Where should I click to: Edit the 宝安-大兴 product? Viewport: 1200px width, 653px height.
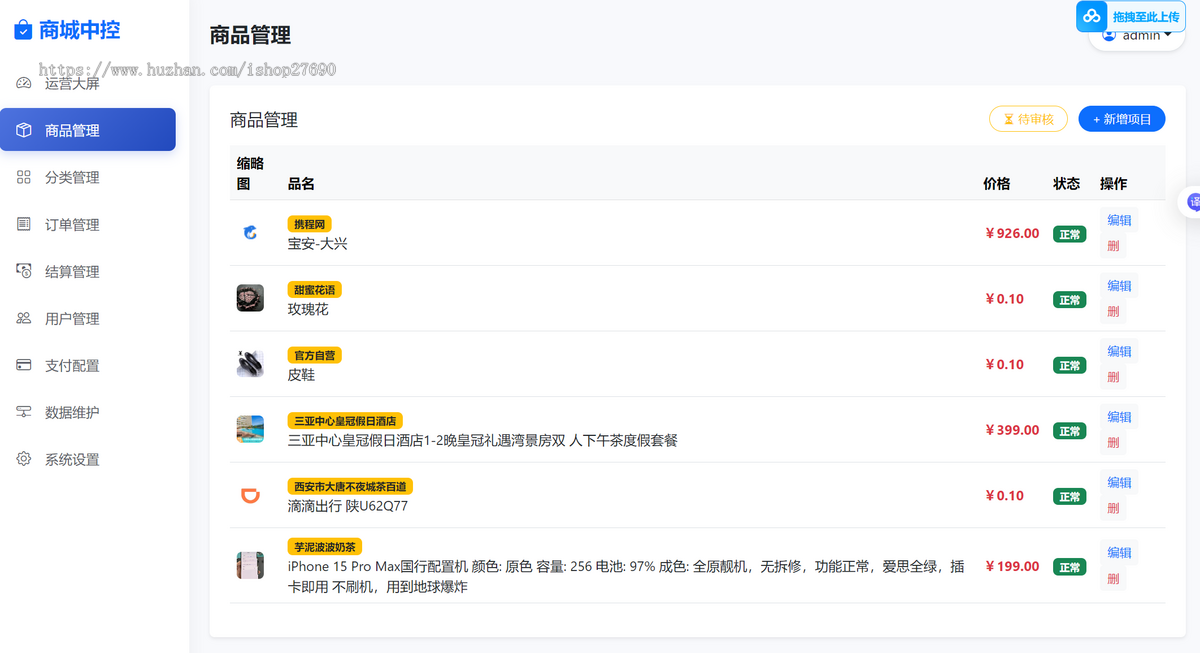pyautogui.click(x=1119, y=220)
